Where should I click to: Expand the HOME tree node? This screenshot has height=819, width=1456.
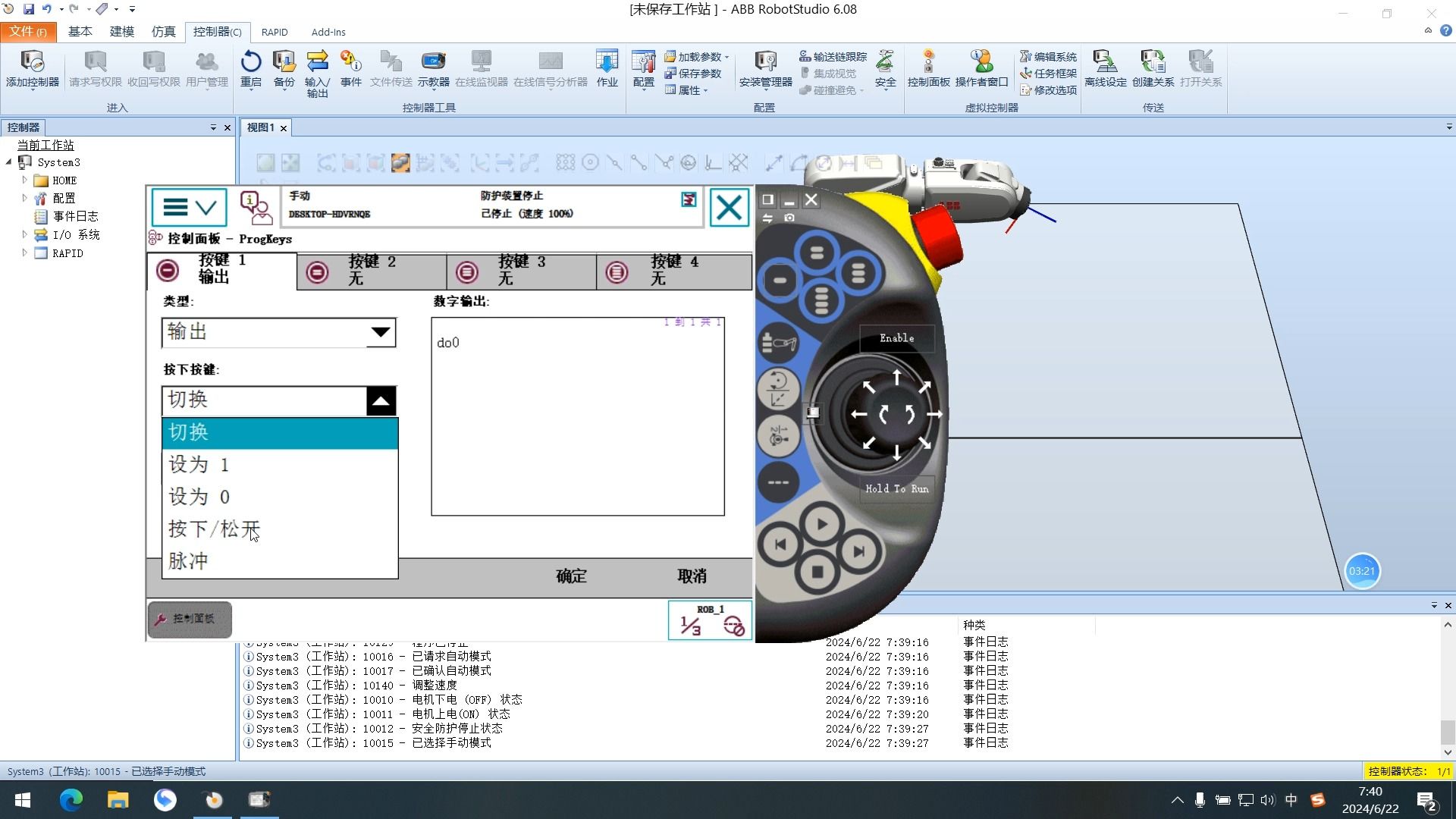click(x=24, y=180)
